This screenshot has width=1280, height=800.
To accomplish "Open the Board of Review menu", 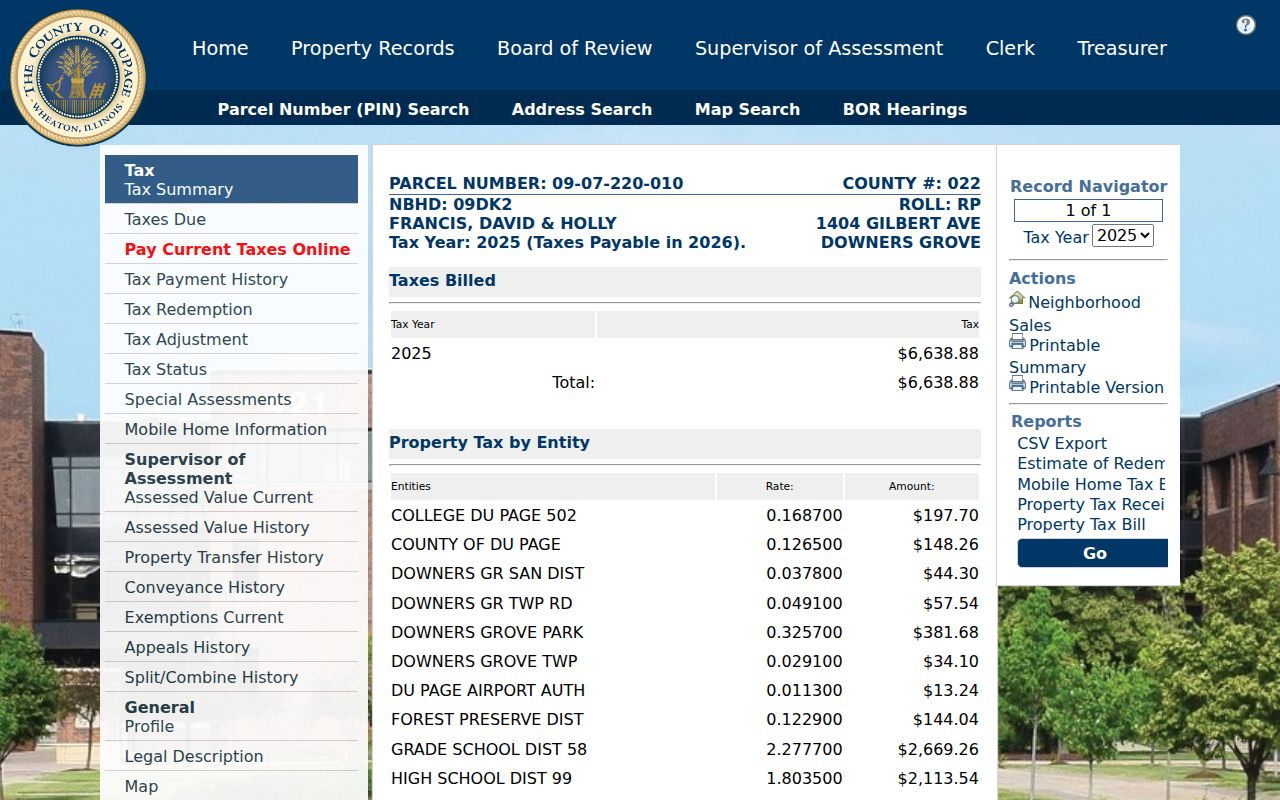I will click(x=575, y=48).
